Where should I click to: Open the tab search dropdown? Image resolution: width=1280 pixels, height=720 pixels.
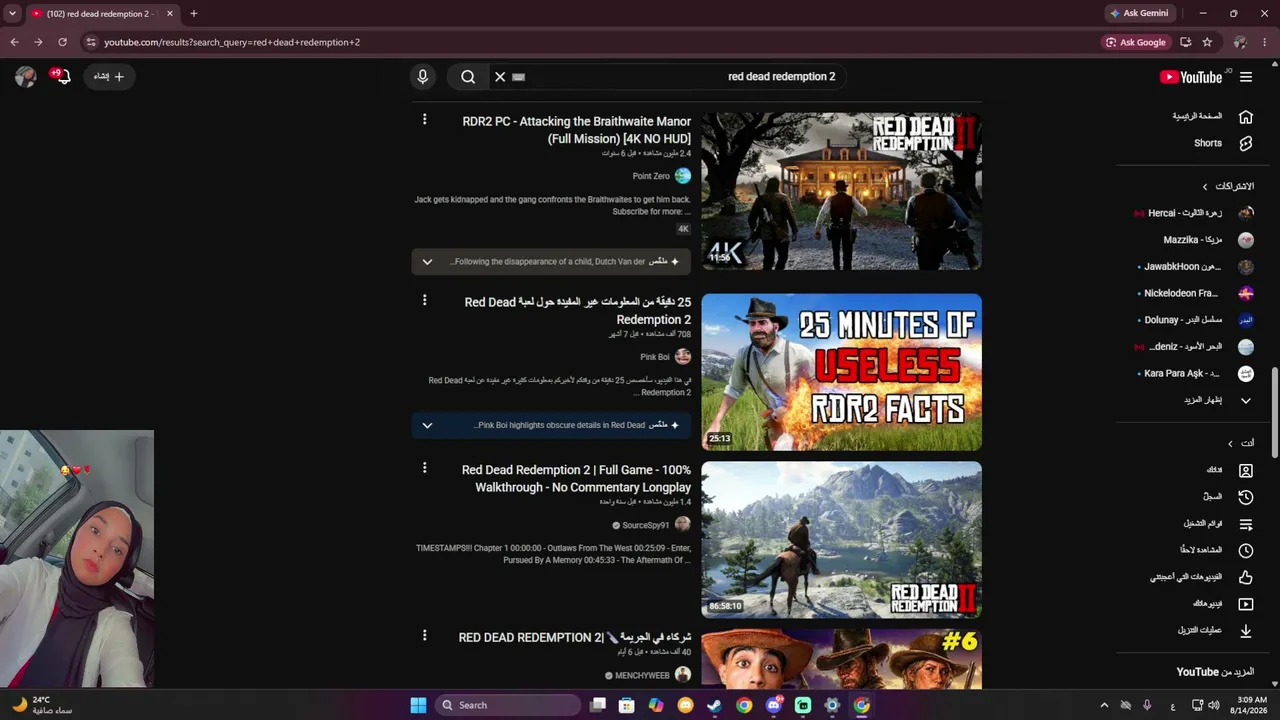12,14
